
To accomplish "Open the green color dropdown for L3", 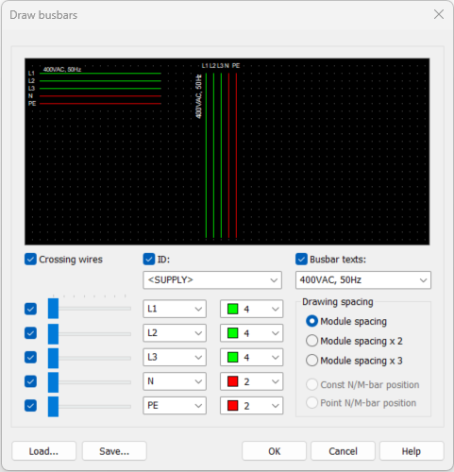I will coord(252,357).
